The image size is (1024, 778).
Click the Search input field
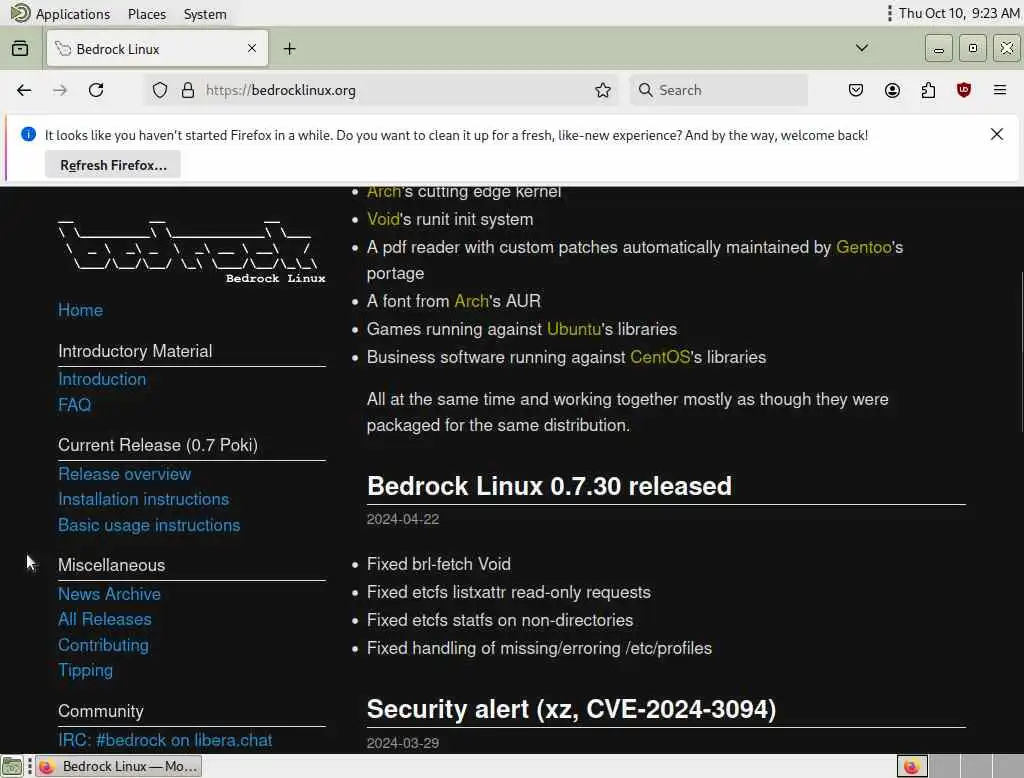tap(718, 90)
